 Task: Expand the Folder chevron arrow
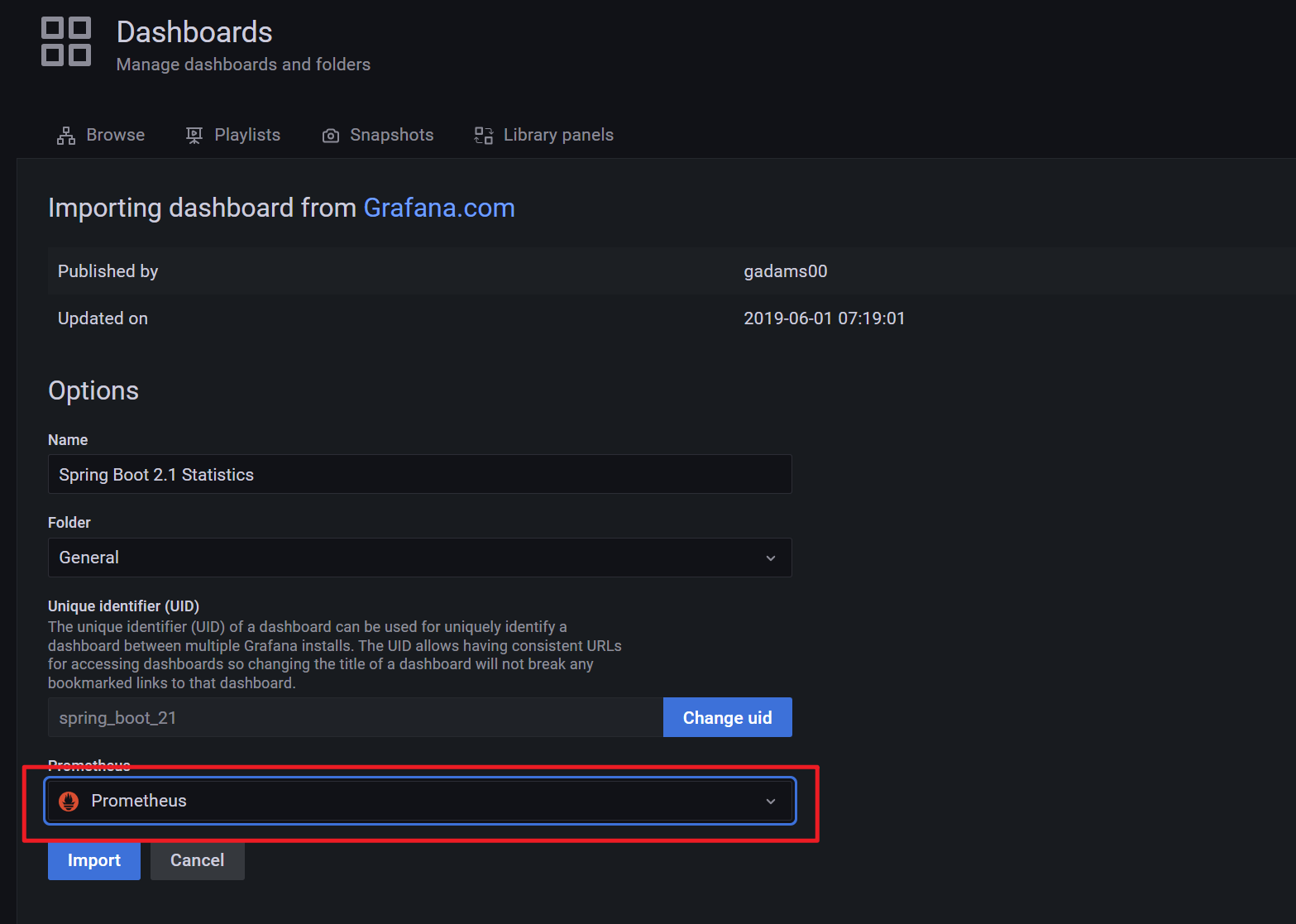(x=771, y=558)
